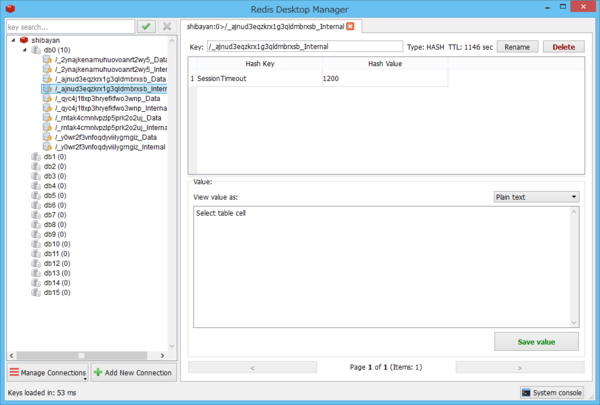Click the next page arrow button

coord(520,367)
